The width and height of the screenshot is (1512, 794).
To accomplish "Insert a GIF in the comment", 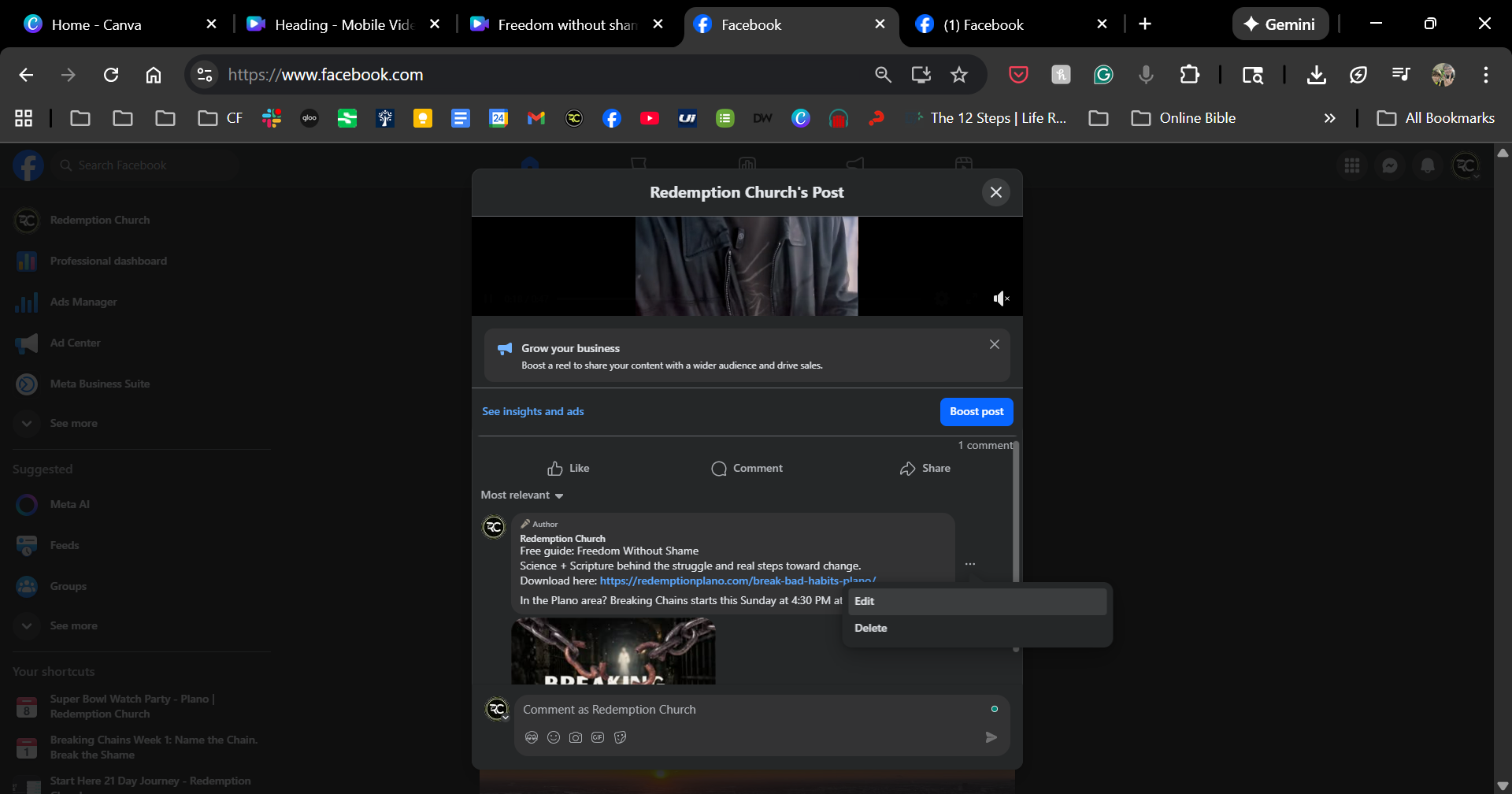I will click(x=598, y=737).
